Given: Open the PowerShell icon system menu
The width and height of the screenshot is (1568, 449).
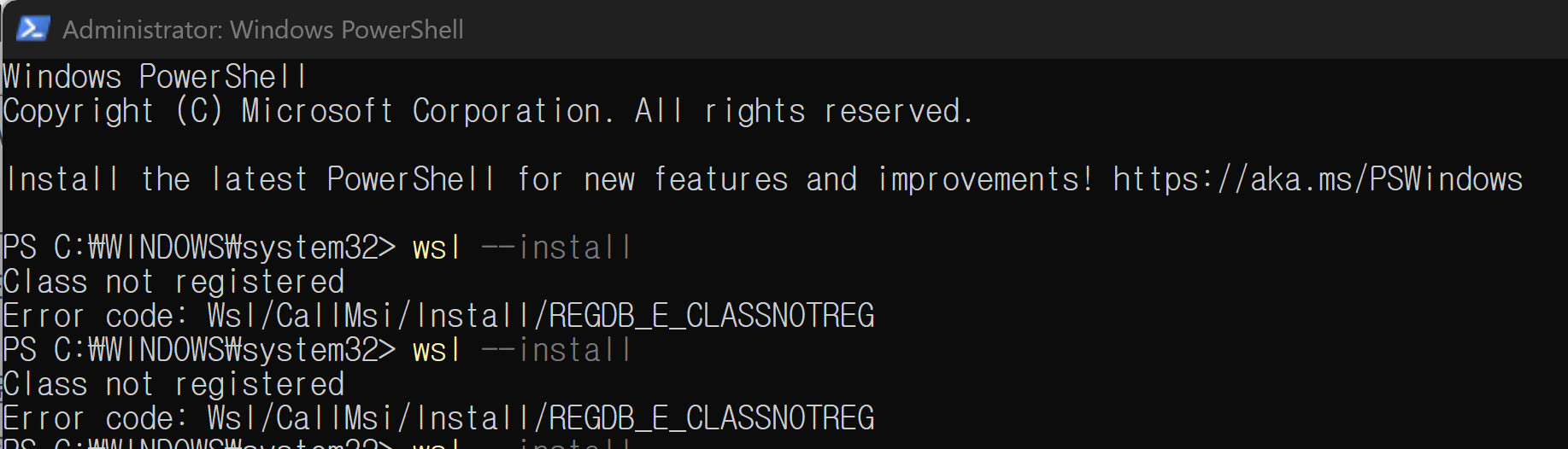Looking at the screenshot, I should (32, 29).
